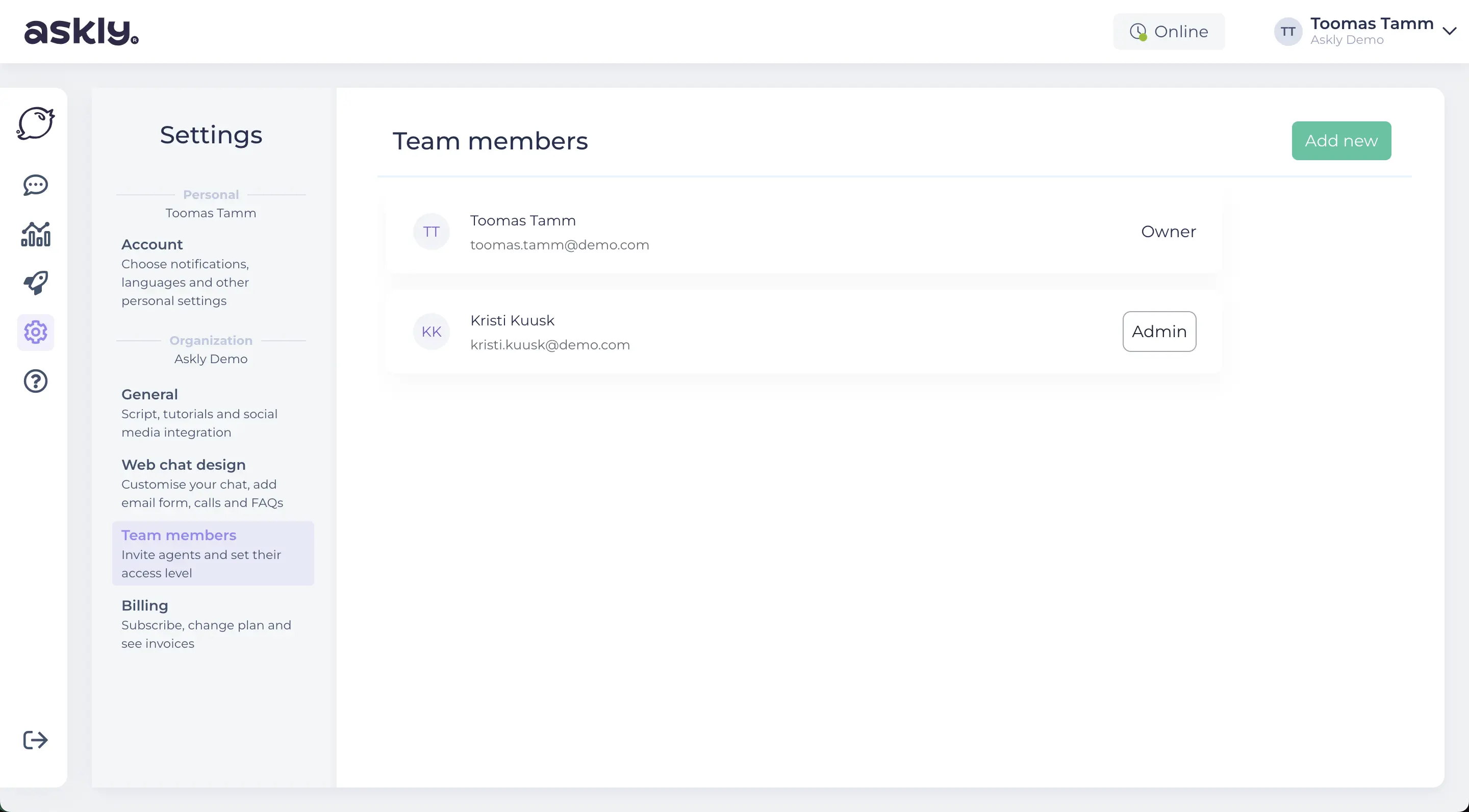Click the Toomas Tamm avatar initials
Viewport: 1469px width, 812px height.
point(431,231)
